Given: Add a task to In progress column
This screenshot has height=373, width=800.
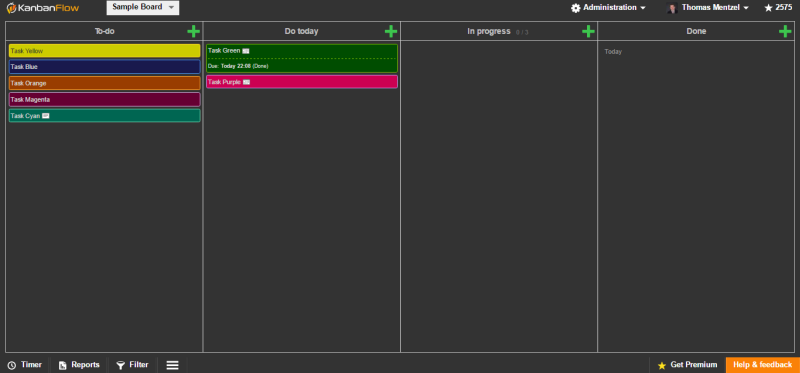Looking at the screenshot, I should pos(588,32).
